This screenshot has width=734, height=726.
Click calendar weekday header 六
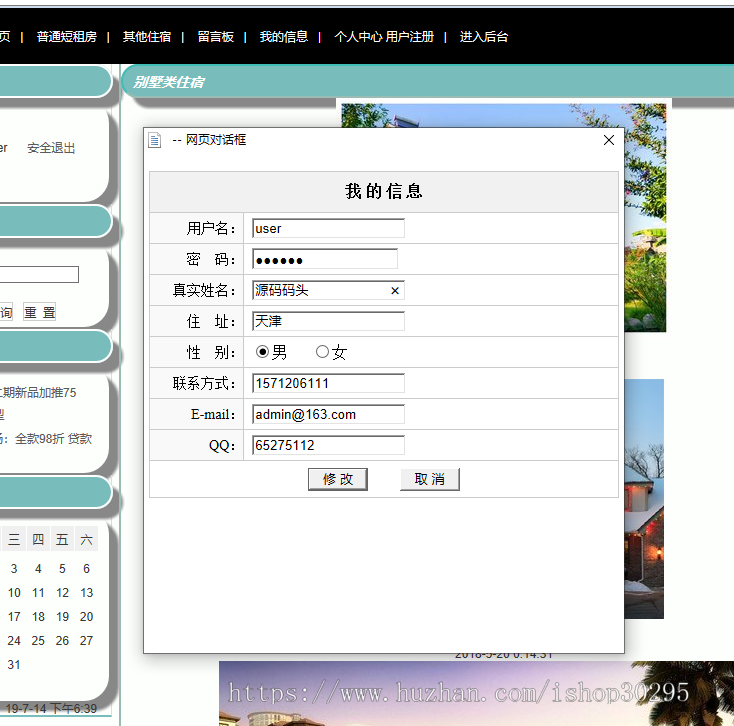tap(86, 539)
